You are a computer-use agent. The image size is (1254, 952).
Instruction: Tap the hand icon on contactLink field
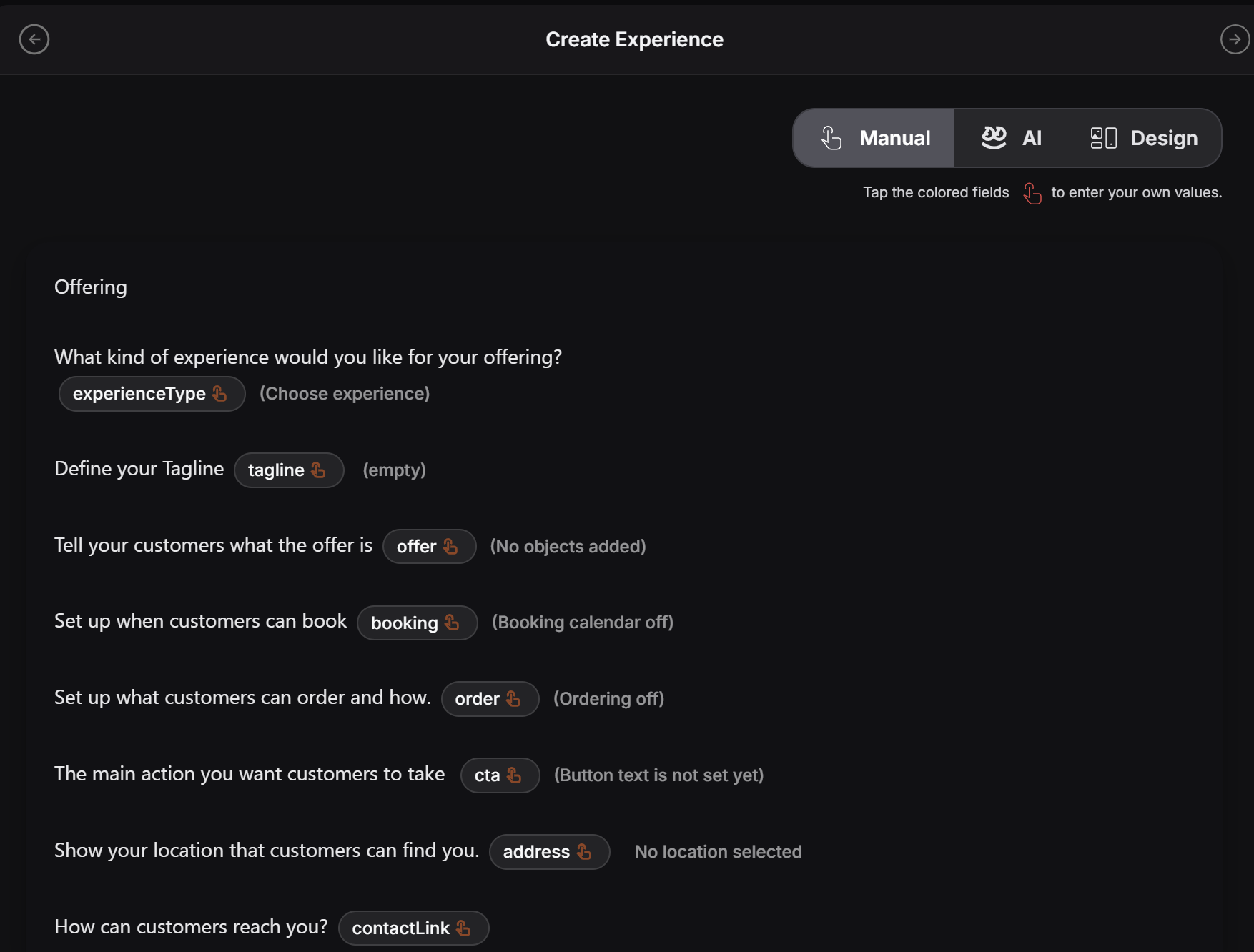[463, 928]
